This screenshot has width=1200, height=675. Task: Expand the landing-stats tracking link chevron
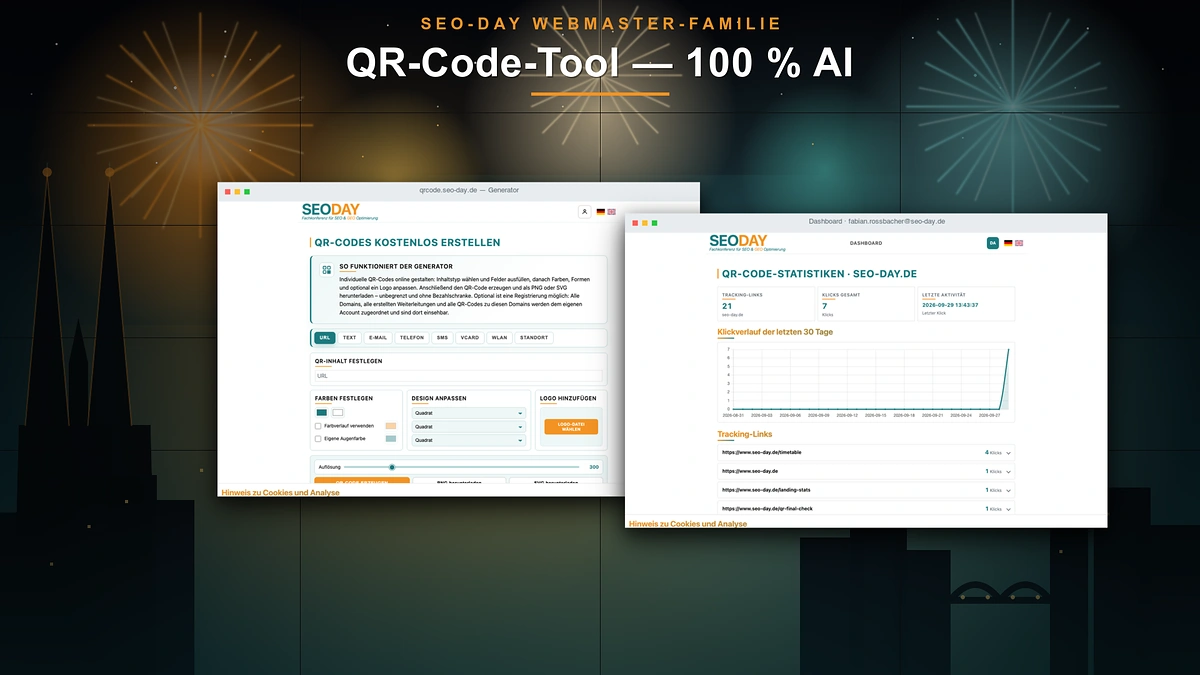pyautogui.click(x=1008, y=490)
